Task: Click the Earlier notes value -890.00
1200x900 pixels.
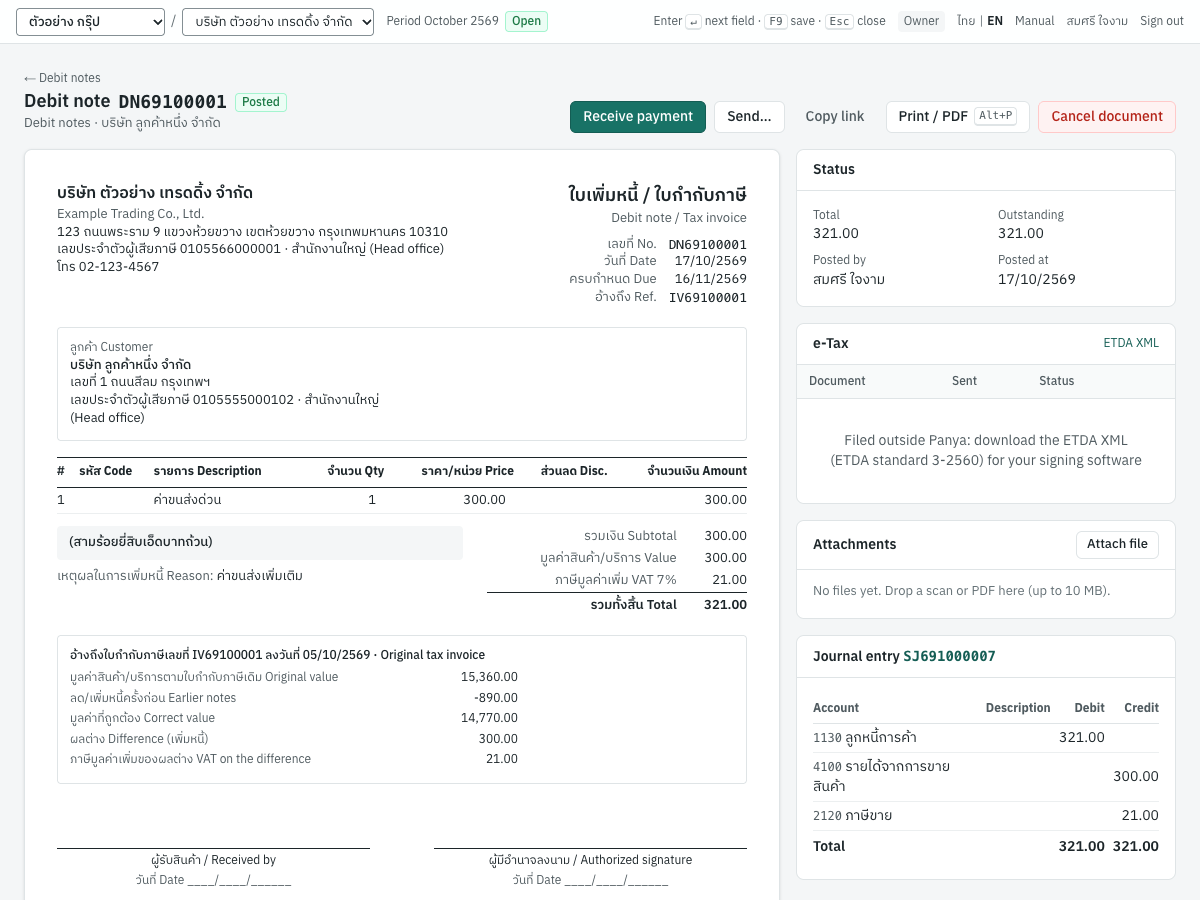Action: click(495, 697)
